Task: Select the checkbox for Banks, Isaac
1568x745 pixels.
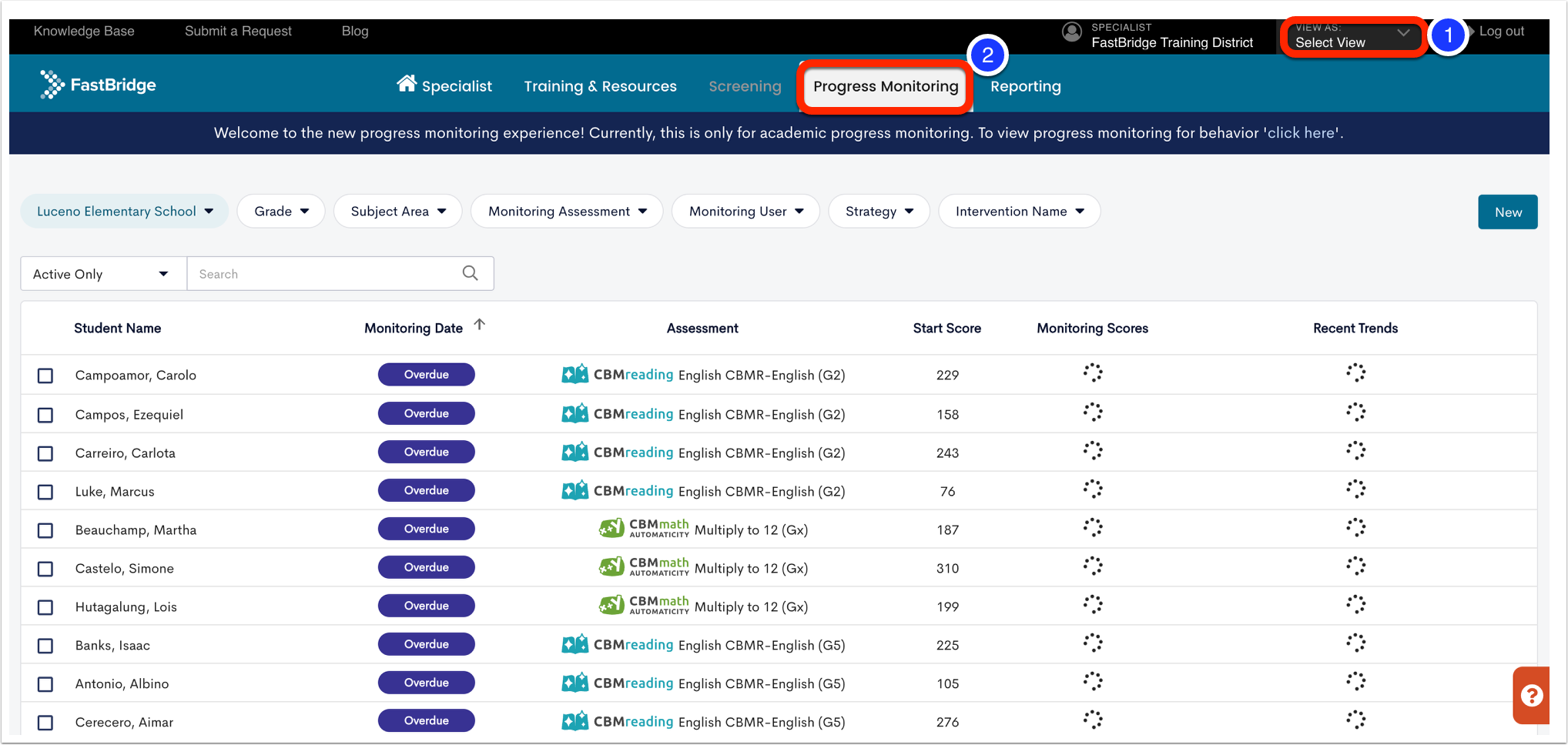Action: pos(45,646)
